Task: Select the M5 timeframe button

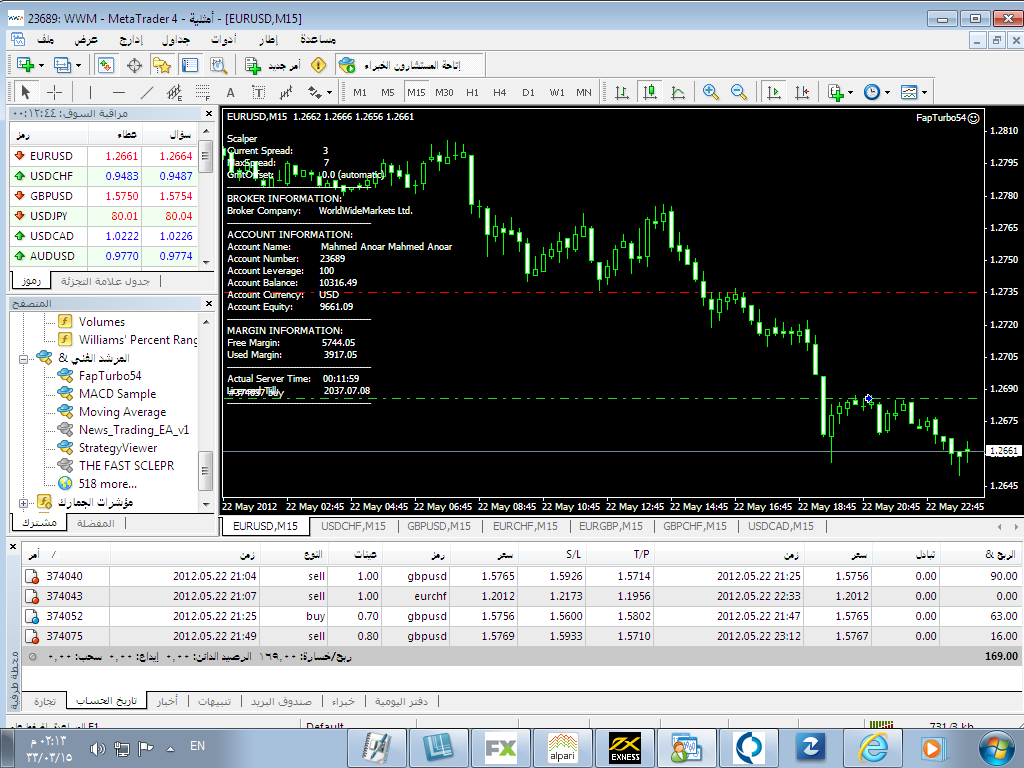Action: pyautogui.click(x=388, y=93)
